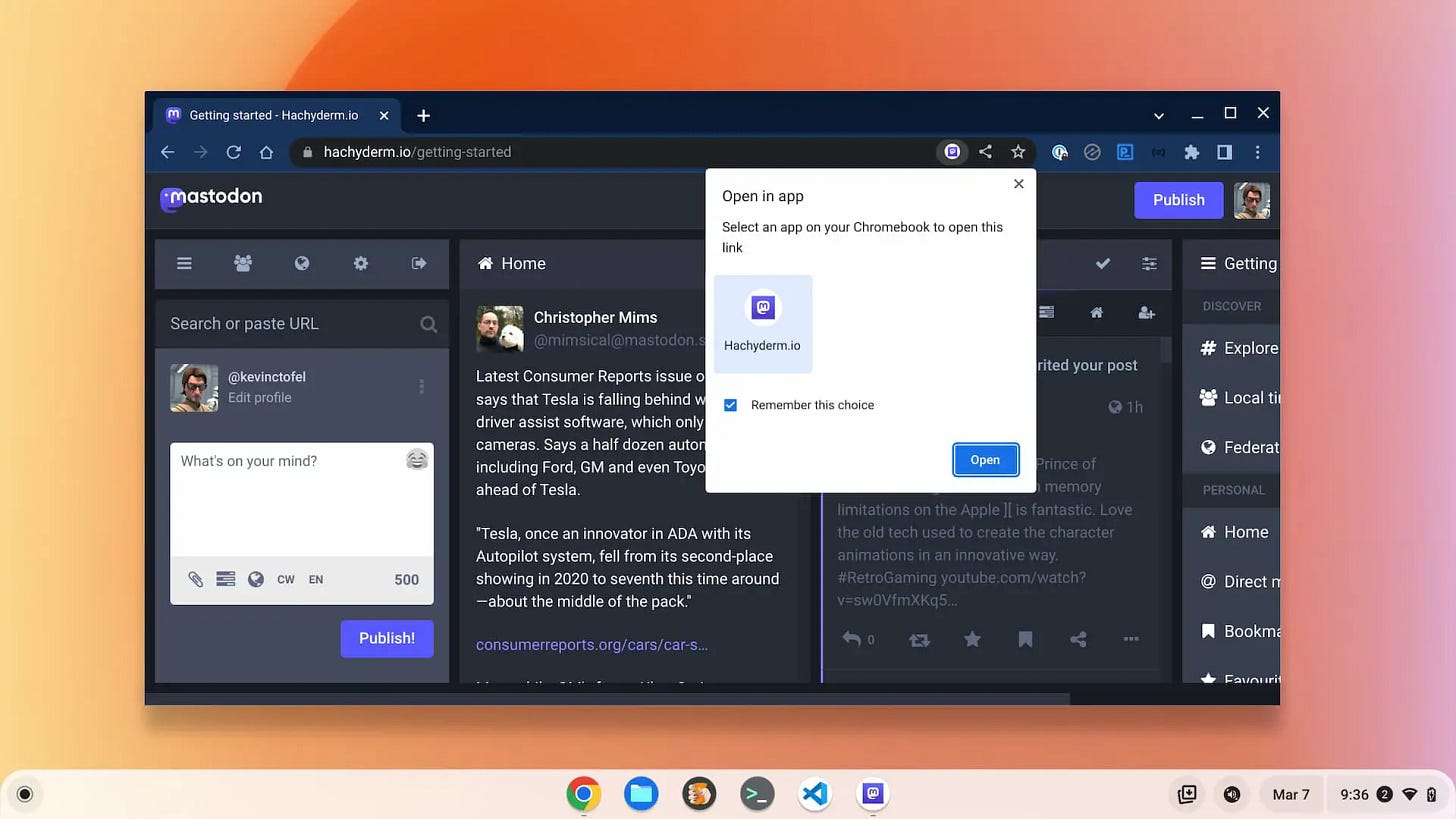Filter notifications by mentions home icon

click(x=1096, y=313)
